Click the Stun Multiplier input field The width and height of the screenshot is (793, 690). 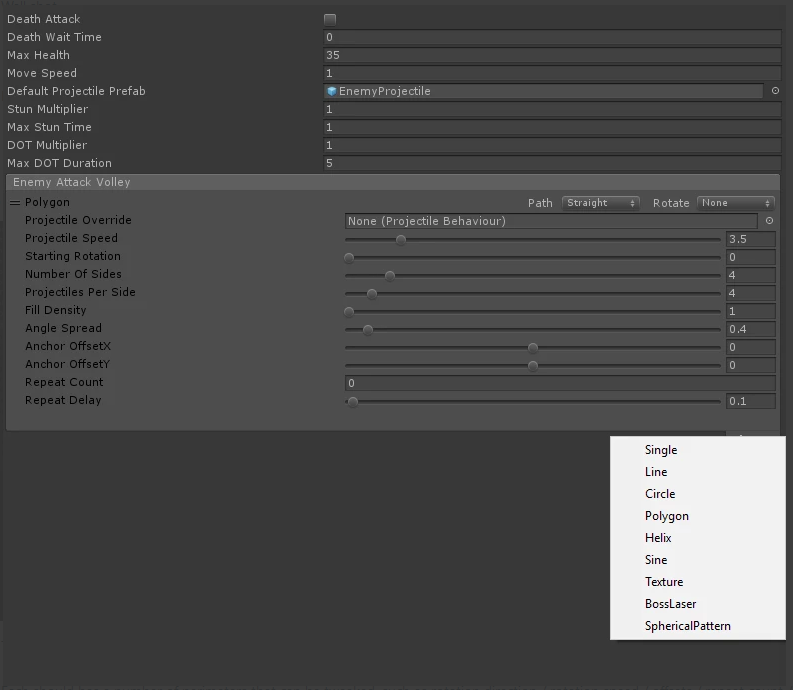coord(552,109)
